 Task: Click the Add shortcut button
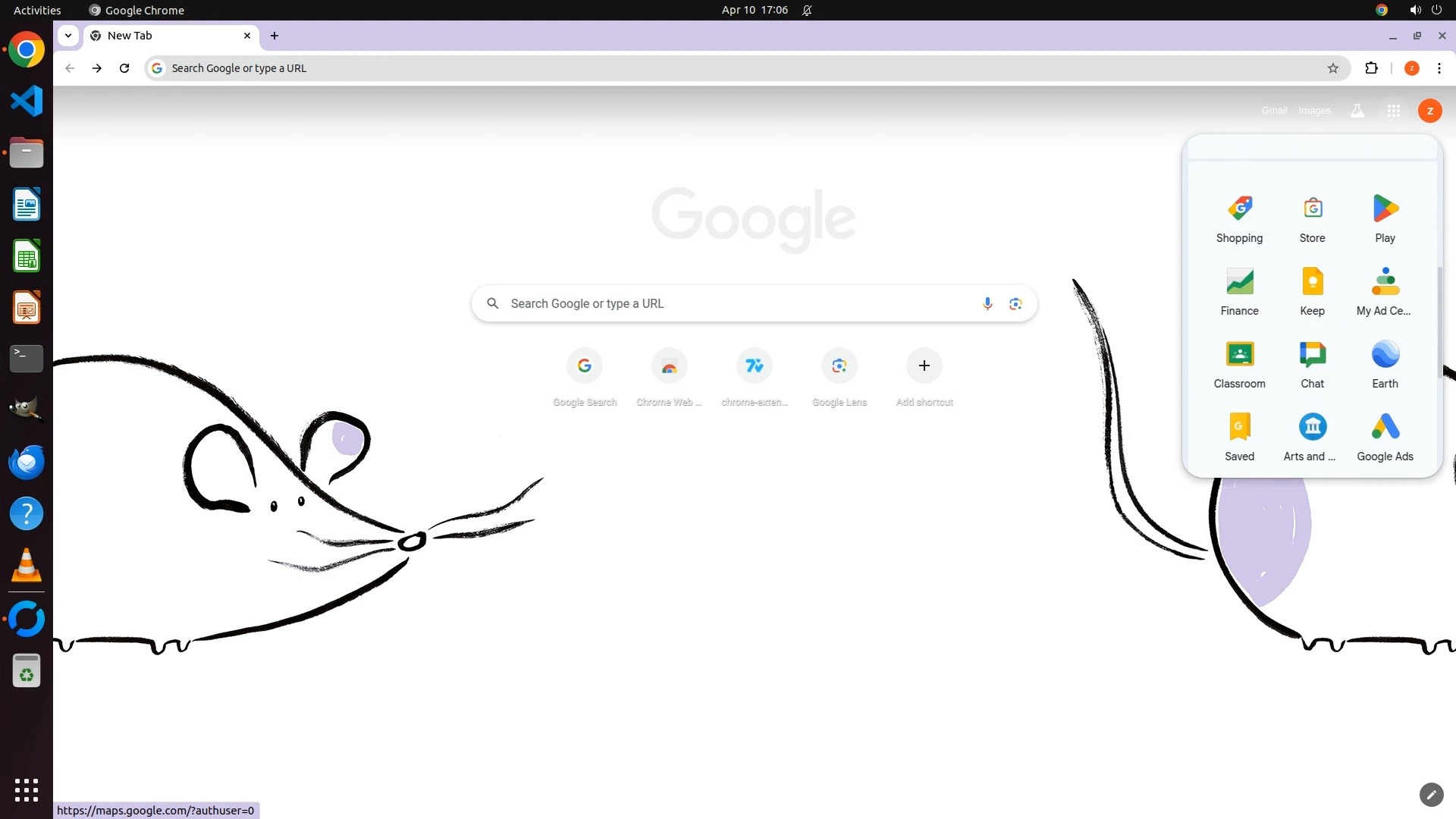pos(924,366)
